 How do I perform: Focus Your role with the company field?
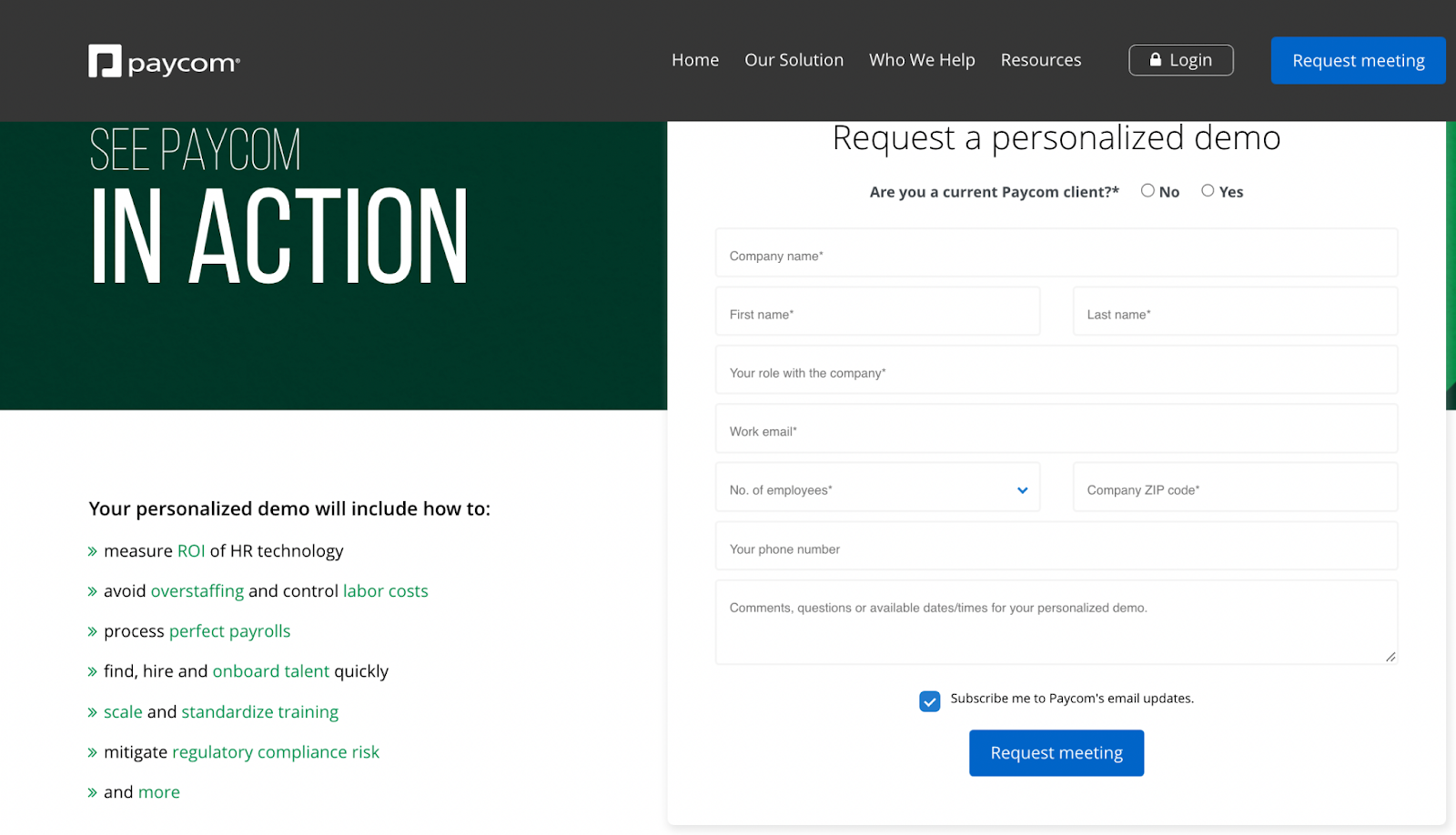coord(1057,370)
